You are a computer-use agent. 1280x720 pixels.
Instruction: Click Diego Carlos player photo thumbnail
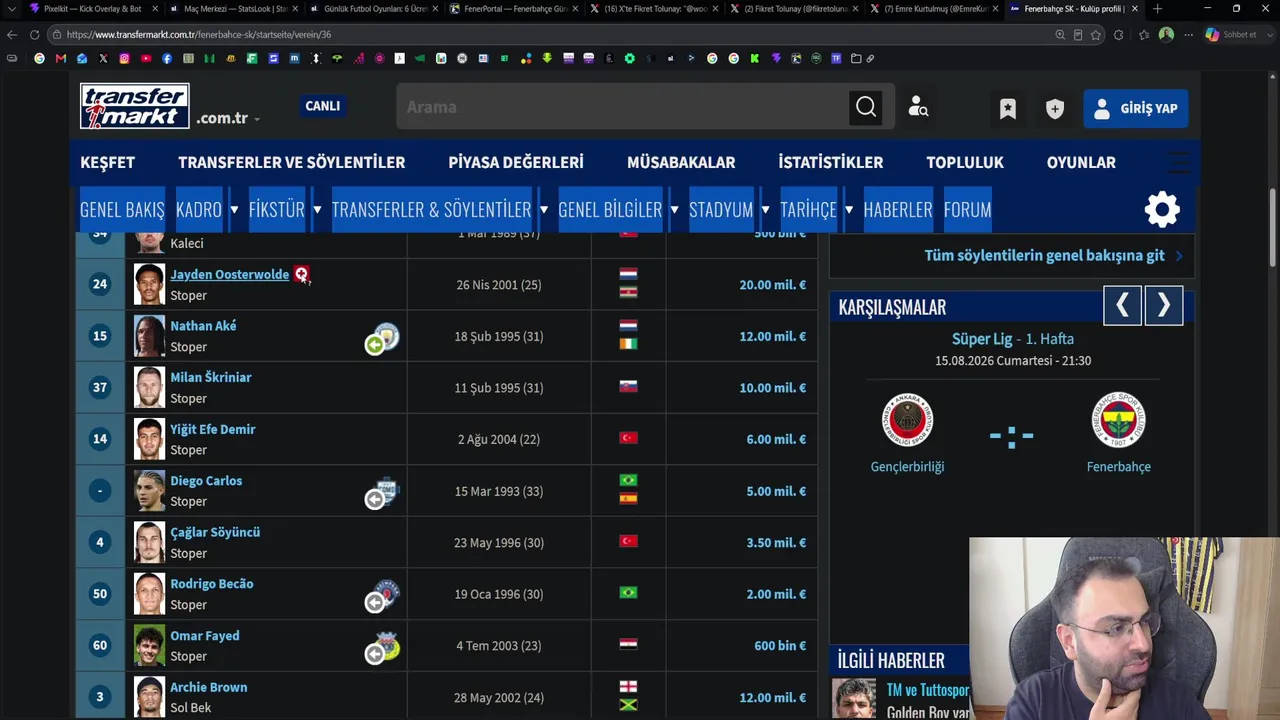[149, 491]
